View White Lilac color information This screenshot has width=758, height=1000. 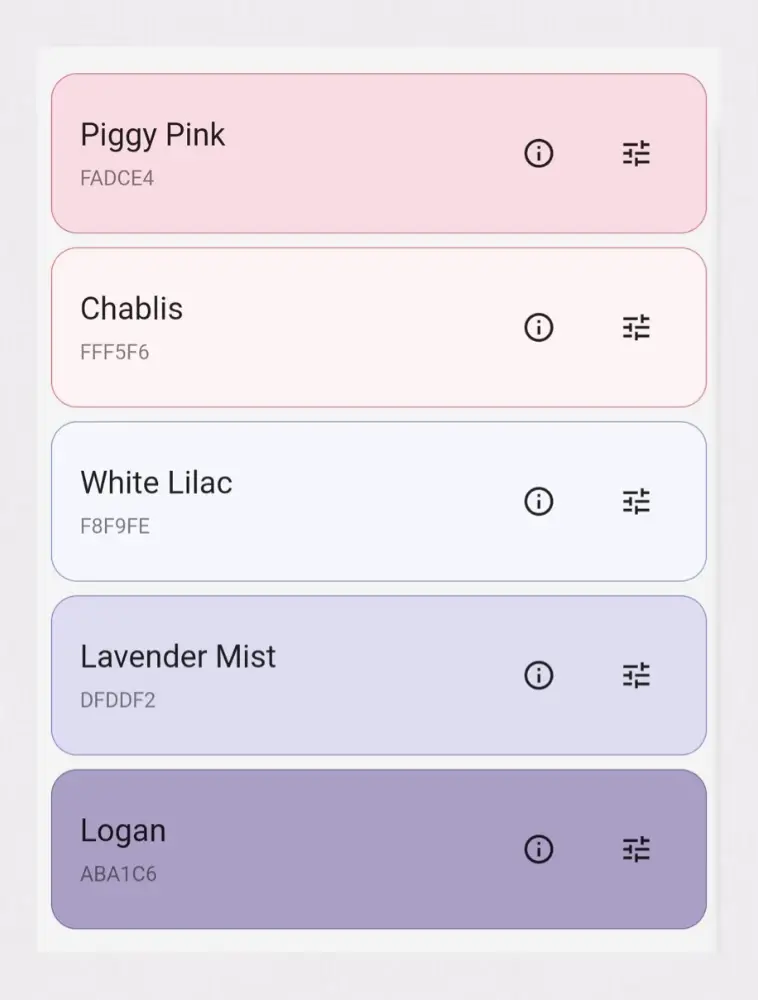(x=539, y=501)
